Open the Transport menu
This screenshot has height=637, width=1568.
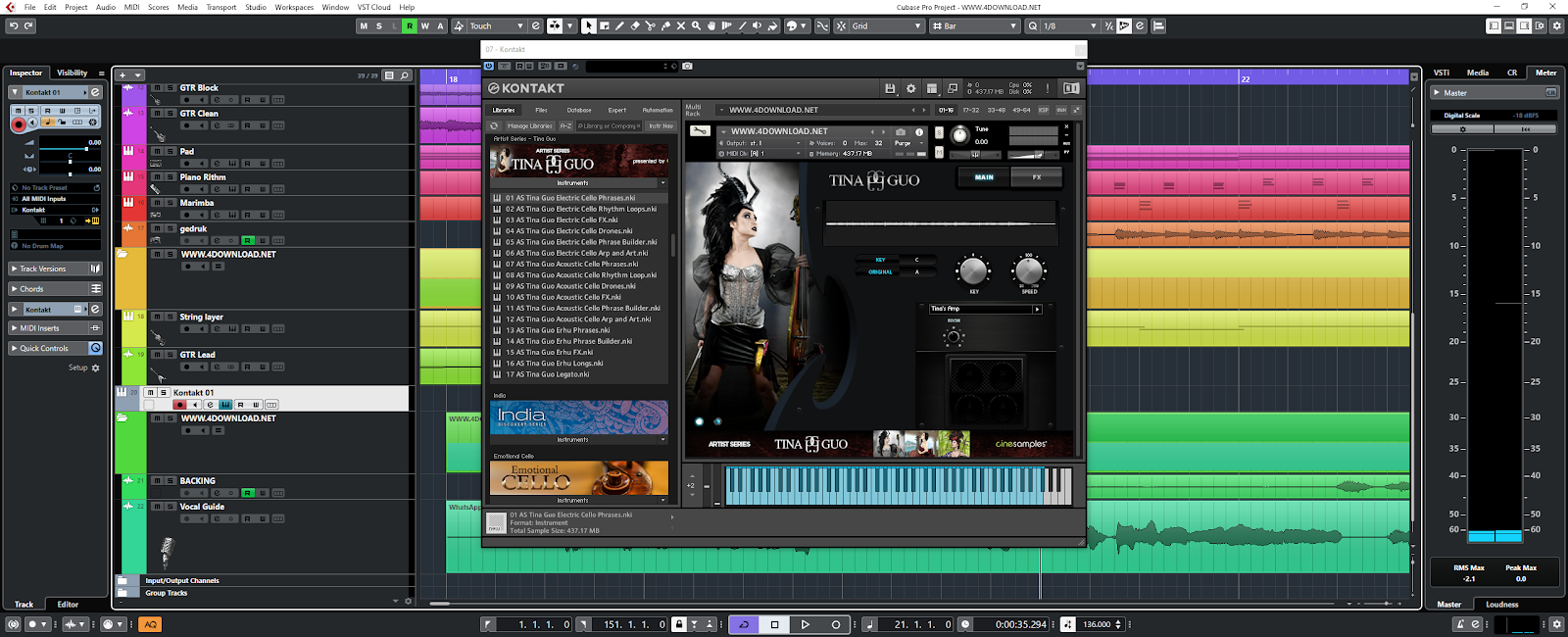(x=220, y=7)
